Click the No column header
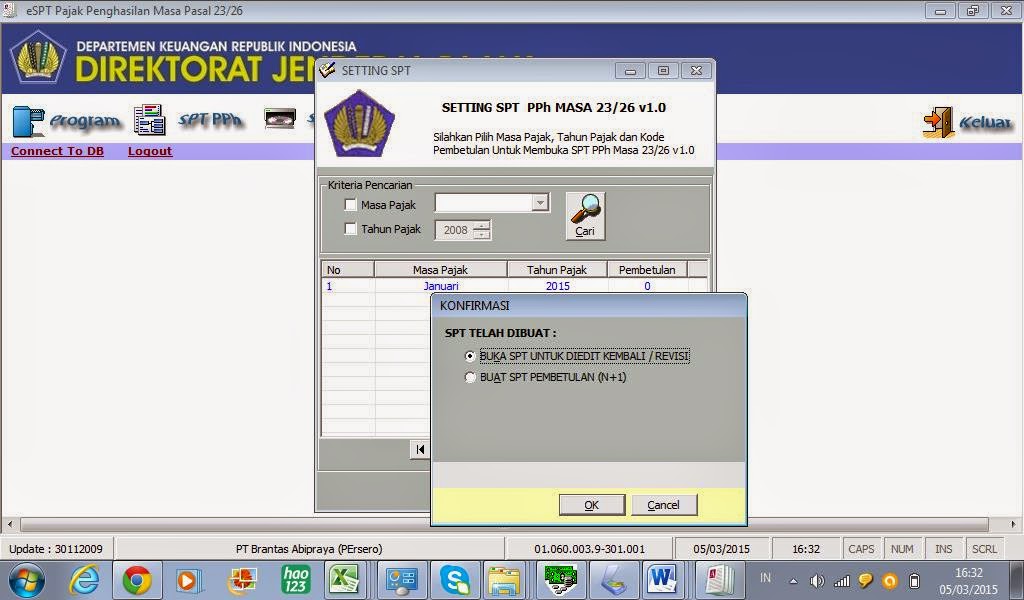1024x600 pixels. pos(348,270)
